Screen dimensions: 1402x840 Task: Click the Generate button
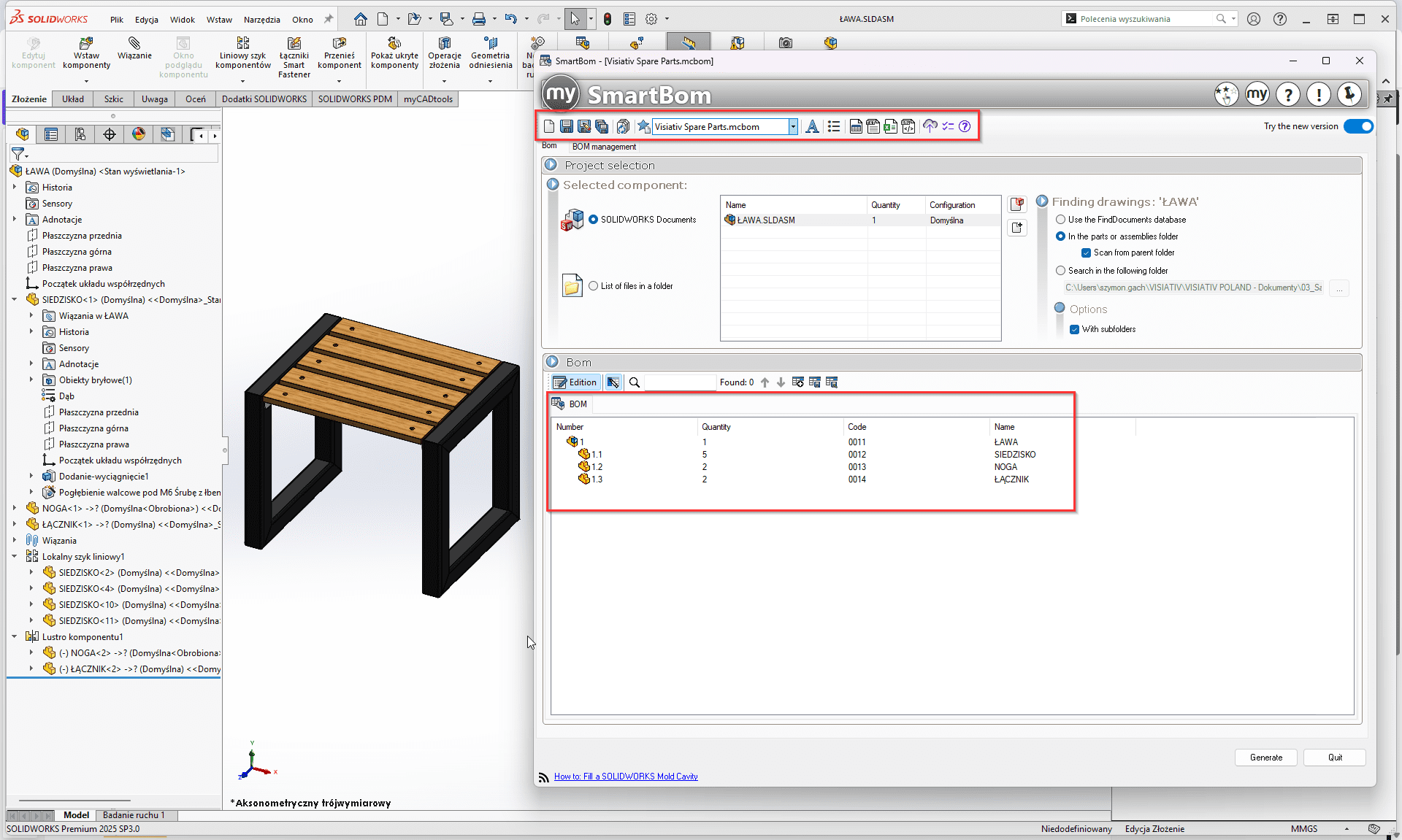1265,758
